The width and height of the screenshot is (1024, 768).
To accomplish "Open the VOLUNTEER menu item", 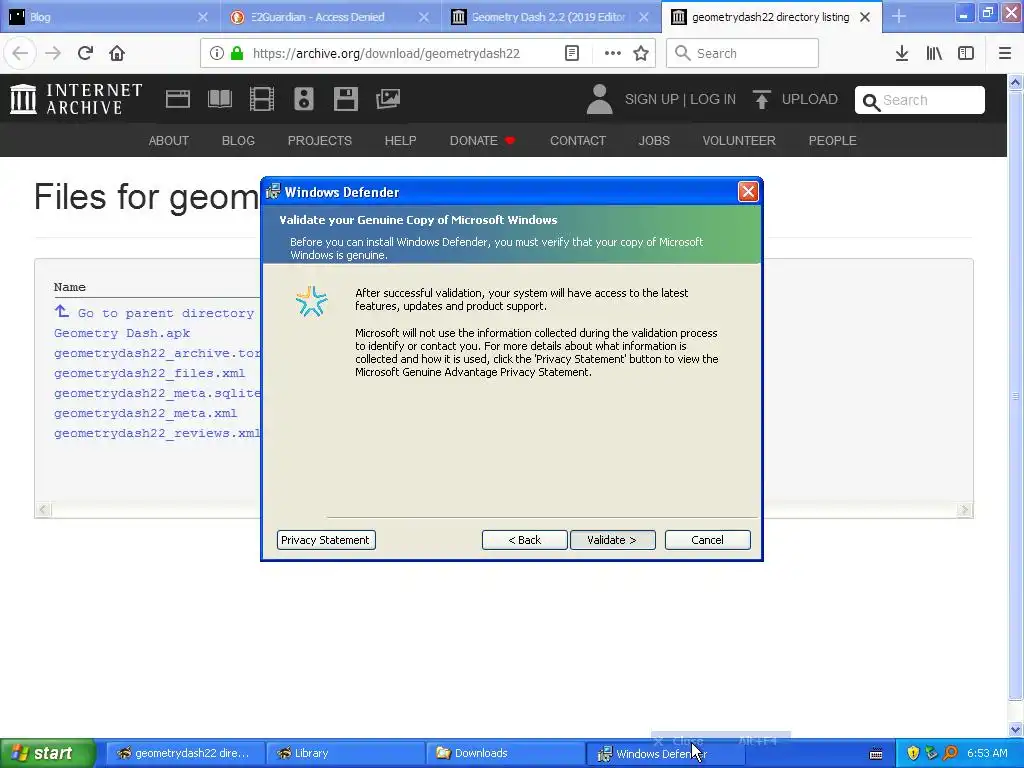I will pos(739,140).
